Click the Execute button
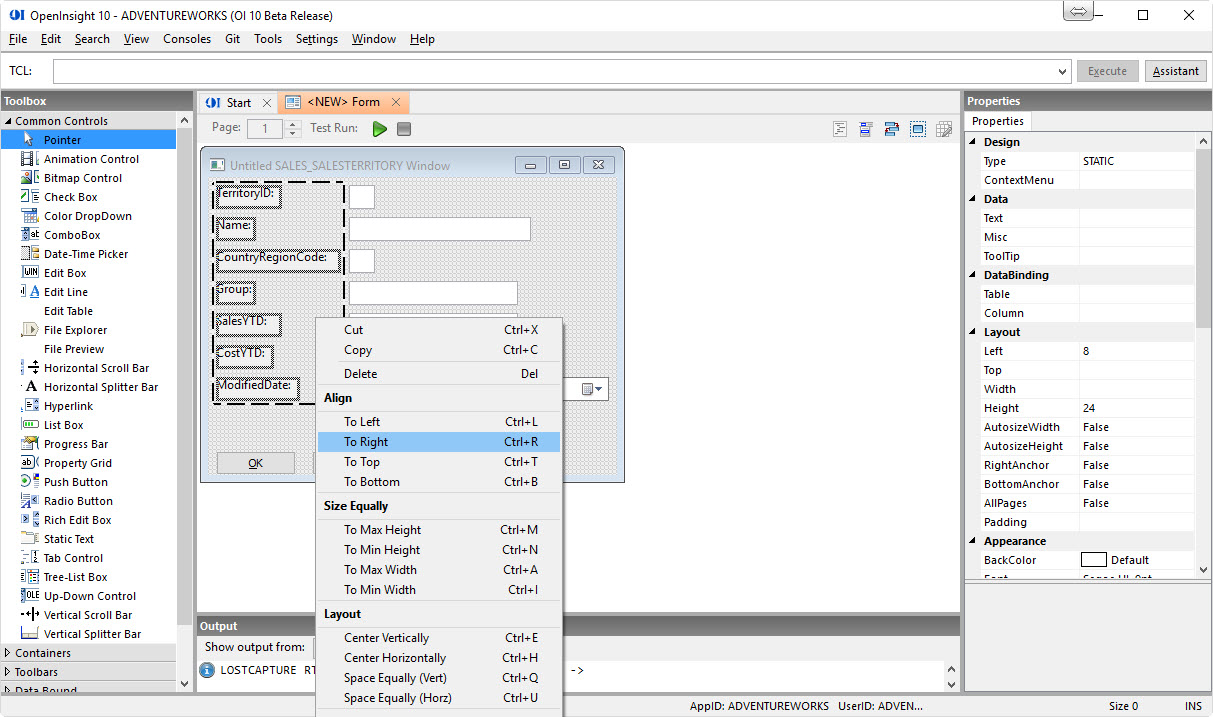Image resolution: width=1213 pixels, height=717 pixels. [x=1107, y=72]
